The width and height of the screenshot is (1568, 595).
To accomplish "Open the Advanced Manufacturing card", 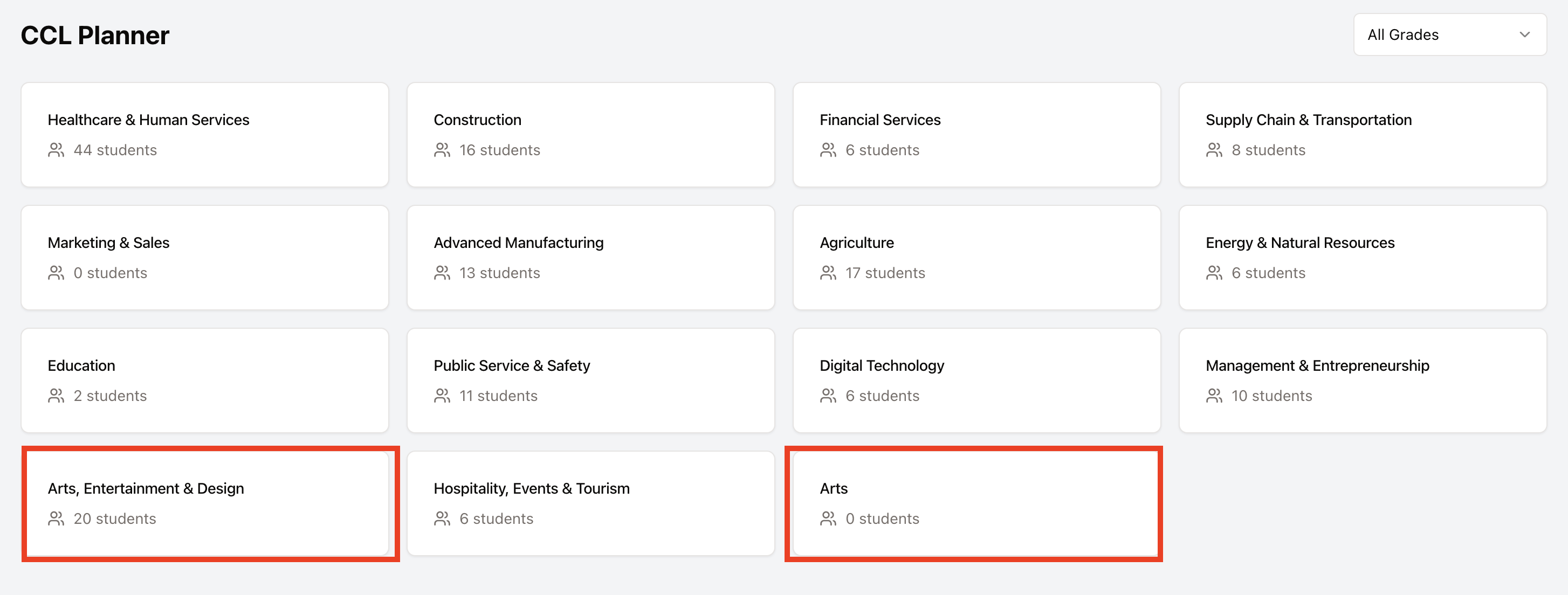I will 590,257.
